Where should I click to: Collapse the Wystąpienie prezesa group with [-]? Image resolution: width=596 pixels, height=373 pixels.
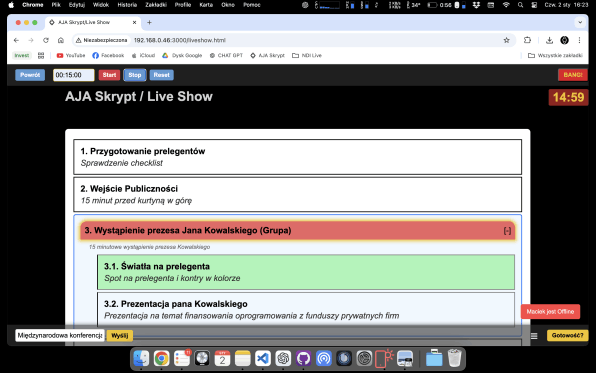(x=507, y=231)
